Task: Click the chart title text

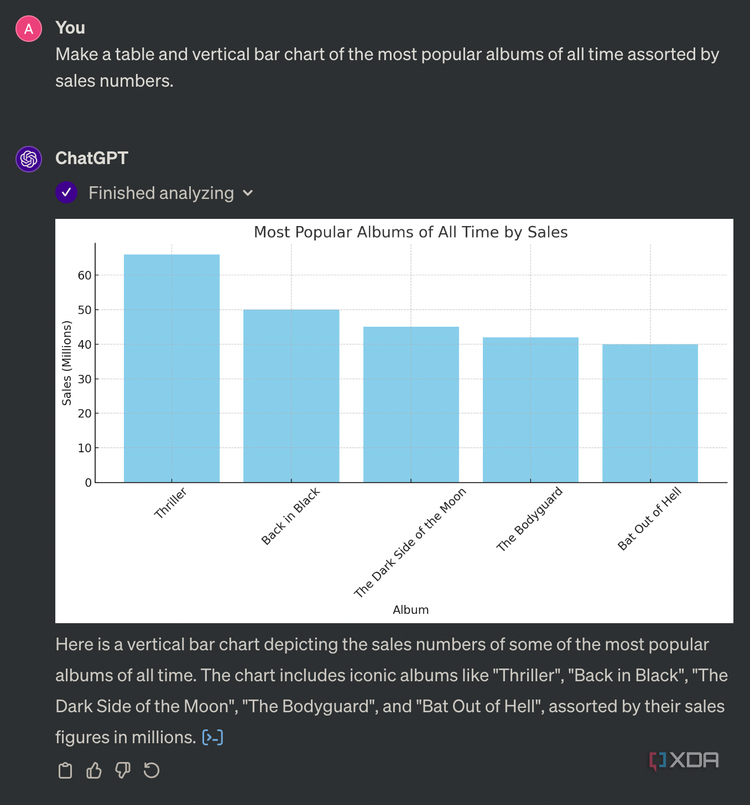Action: click(411, 231)
